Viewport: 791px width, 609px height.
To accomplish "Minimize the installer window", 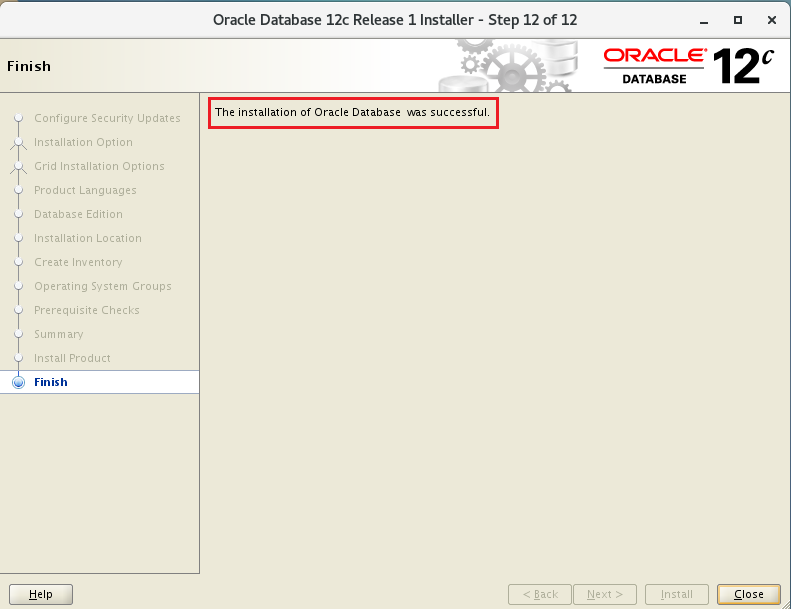I will [704, 21].
